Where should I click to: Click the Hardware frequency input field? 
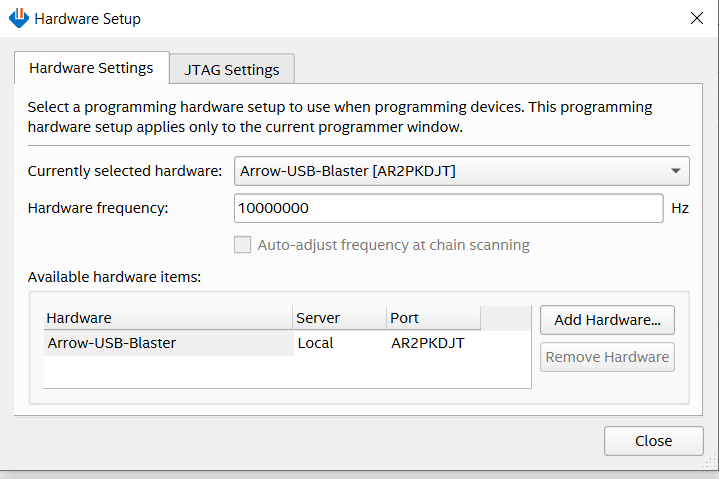click(x=448, y=208)
